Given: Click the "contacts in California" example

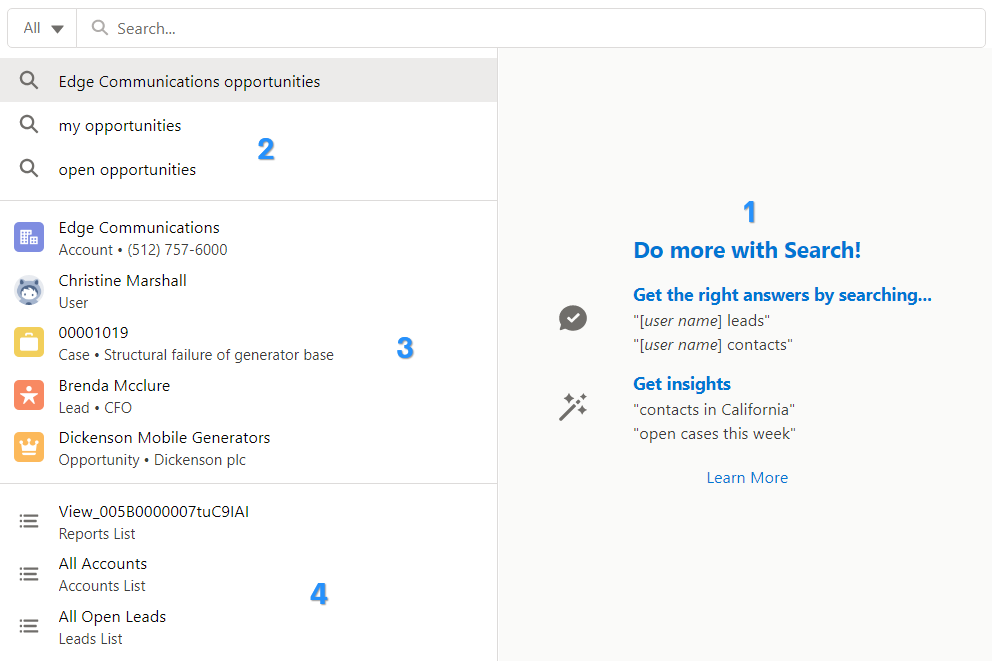Looking at the screenshot, I should (x=714, y=410).
